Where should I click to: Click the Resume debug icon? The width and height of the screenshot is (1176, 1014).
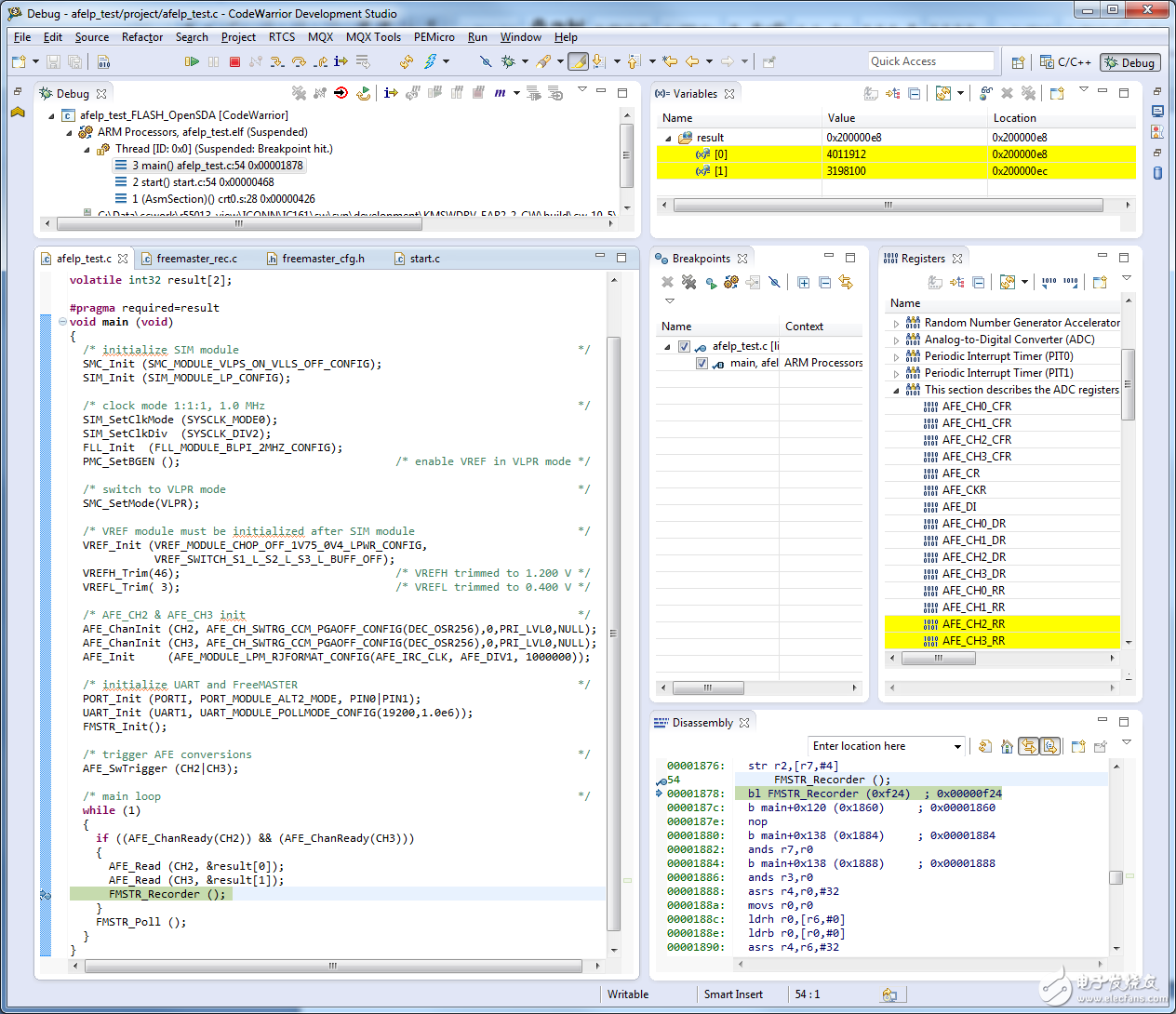[x=193, y=61]
